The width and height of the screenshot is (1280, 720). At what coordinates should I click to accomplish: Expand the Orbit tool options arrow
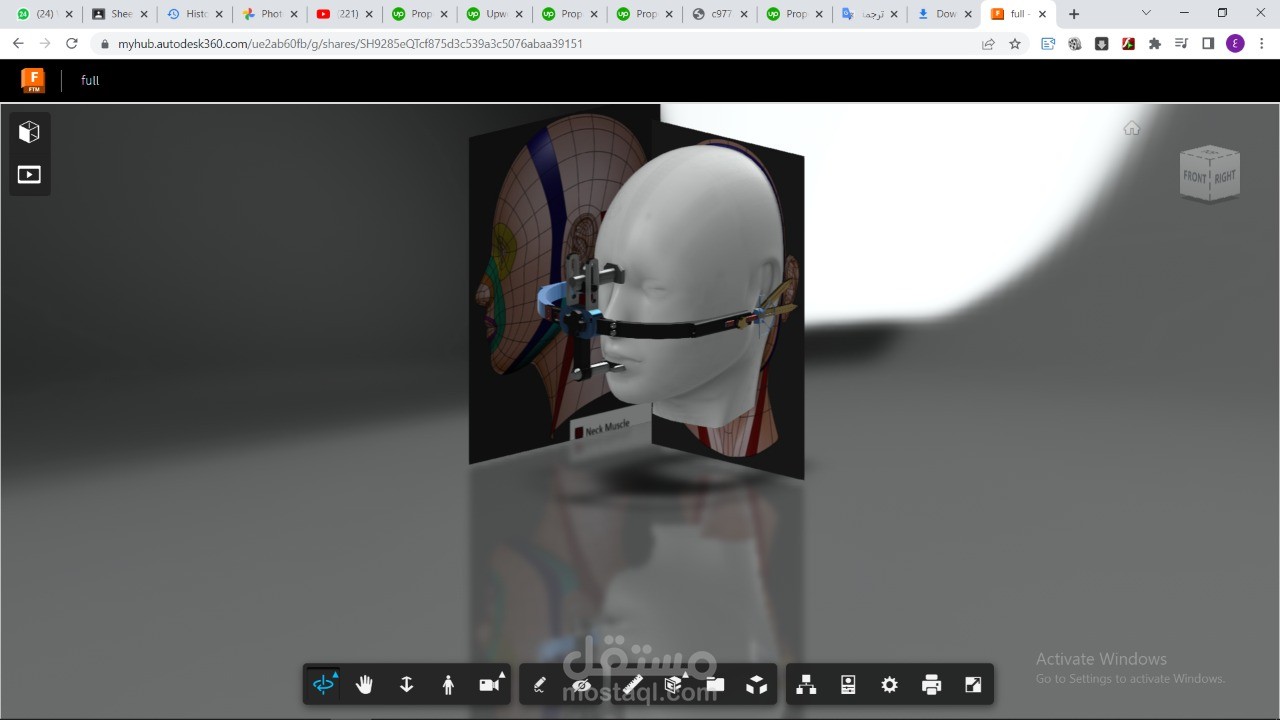click(335, 676)
